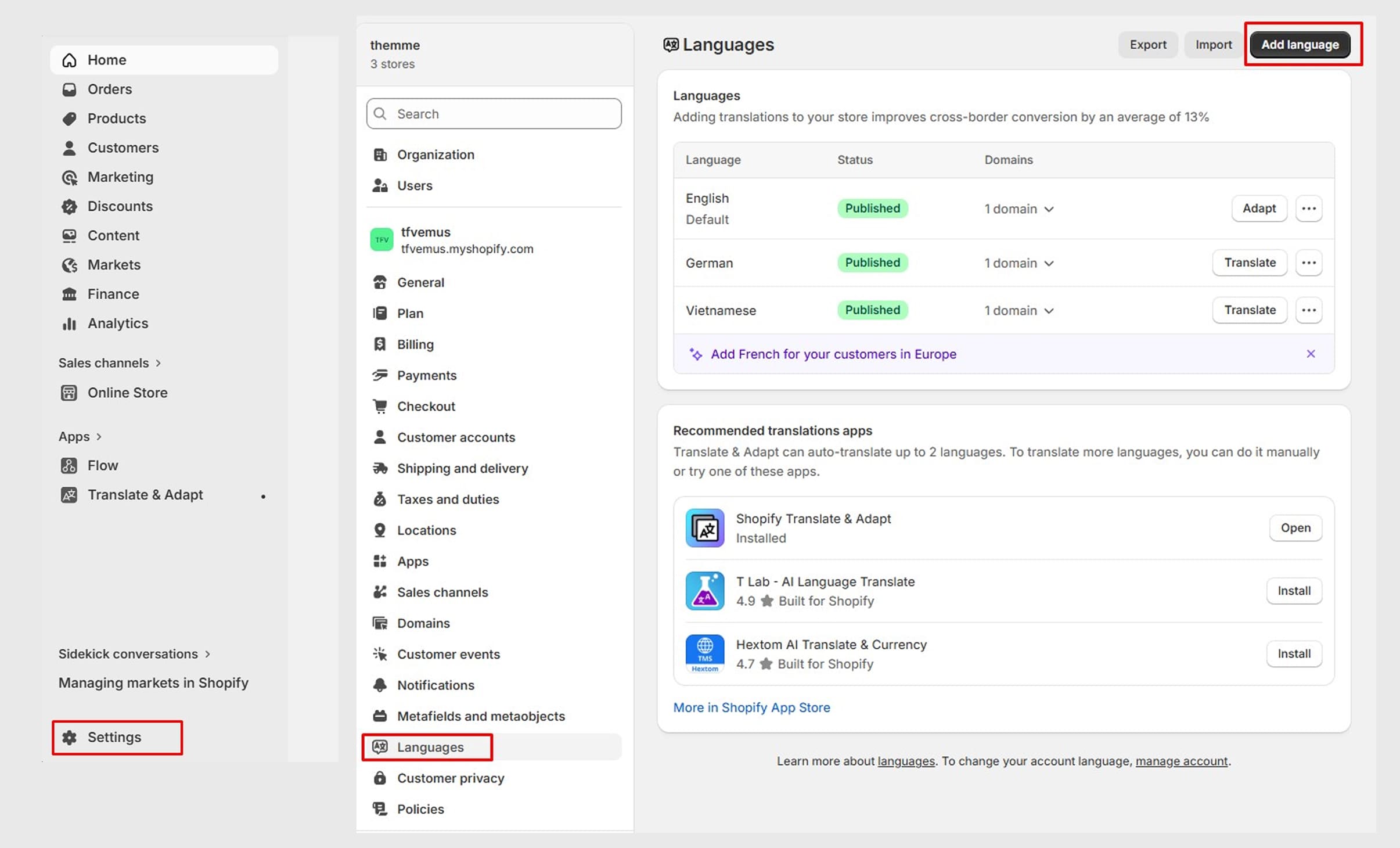The width and height of the screenshot is (1400, 848).
Task: Open more actions for Vietnamese language
Action: pyautogui.click(x=1308, y=310)
